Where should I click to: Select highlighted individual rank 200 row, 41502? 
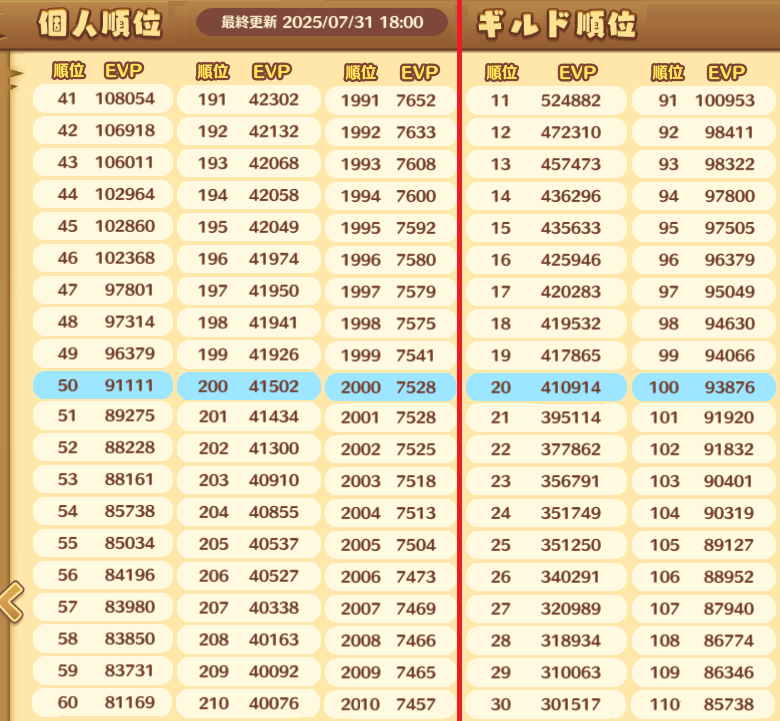249,386
